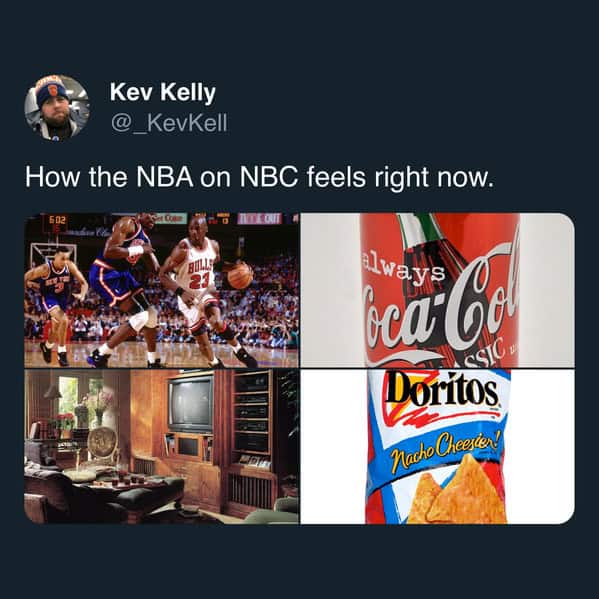Viewport: 599px width, 599px height.
Task: Click the Knicks player on the far left
Action: (54, 305)
